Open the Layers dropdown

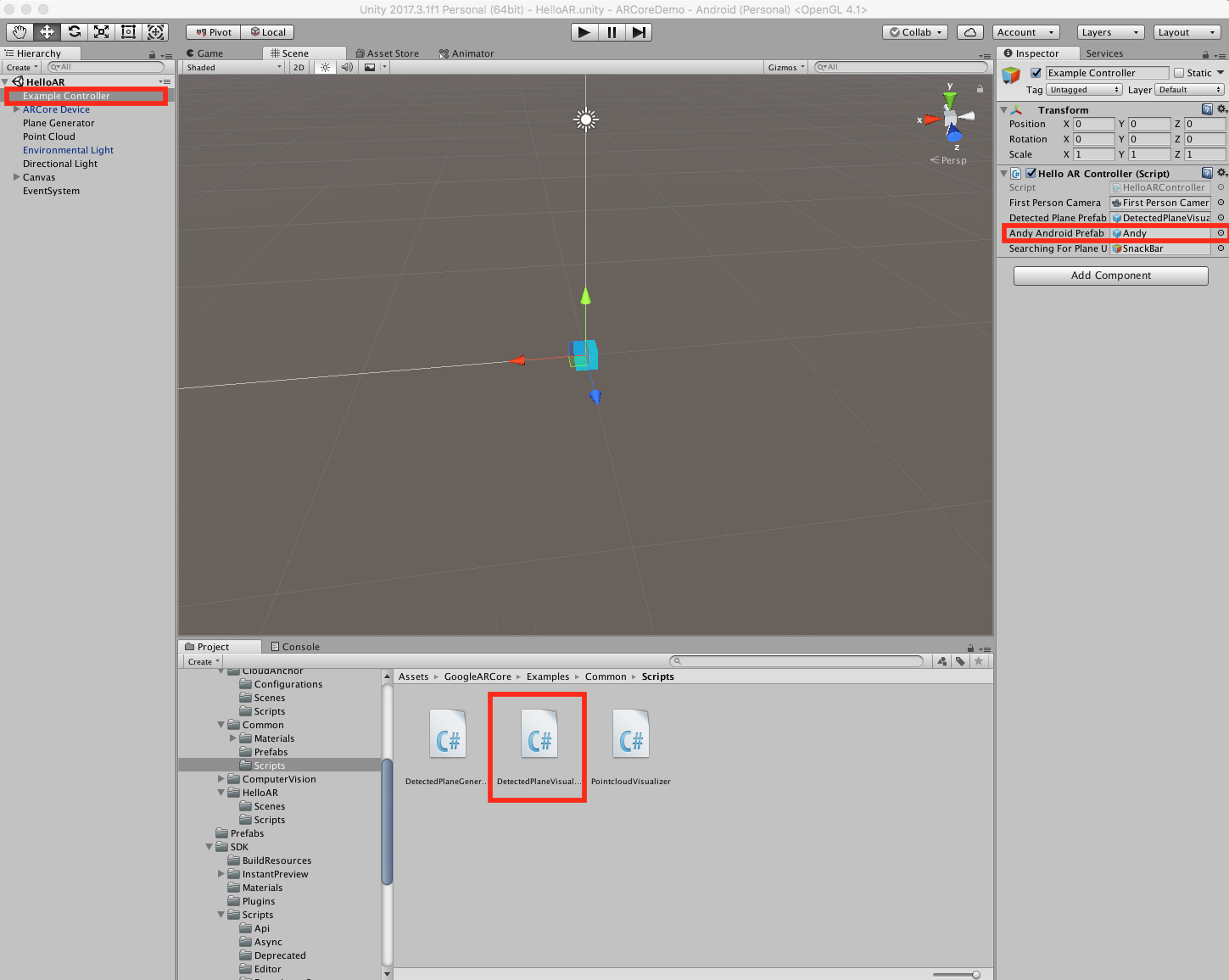click(x=1111, y=32)
